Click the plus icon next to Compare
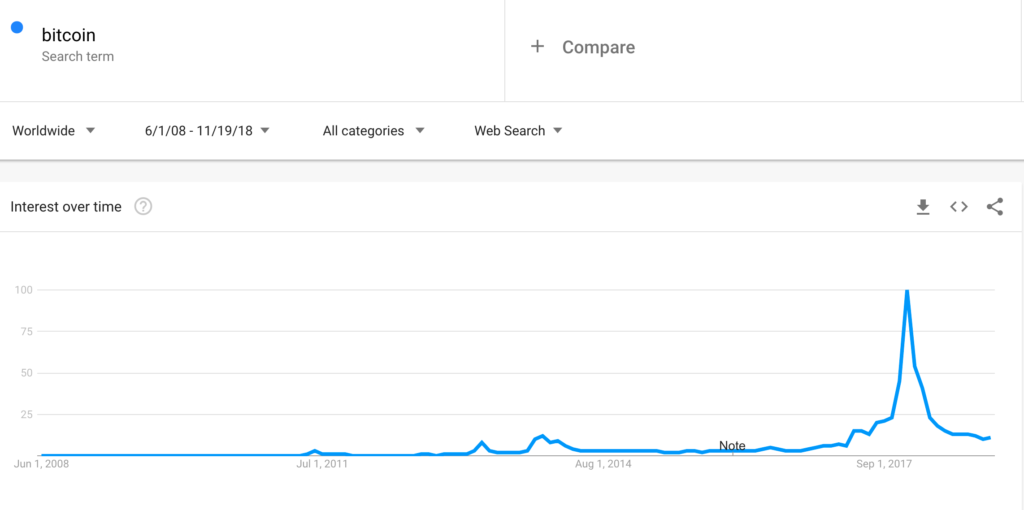This screenshot has height=510, width=1024. (537, 46)
